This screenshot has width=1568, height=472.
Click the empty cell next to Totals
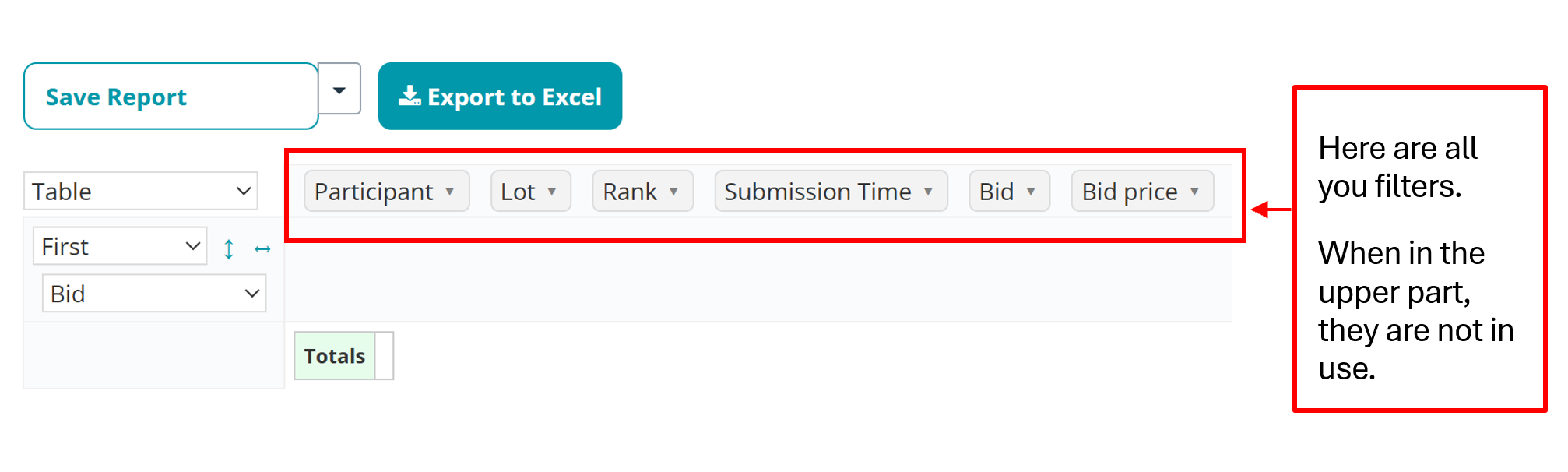tap(385, 356)
